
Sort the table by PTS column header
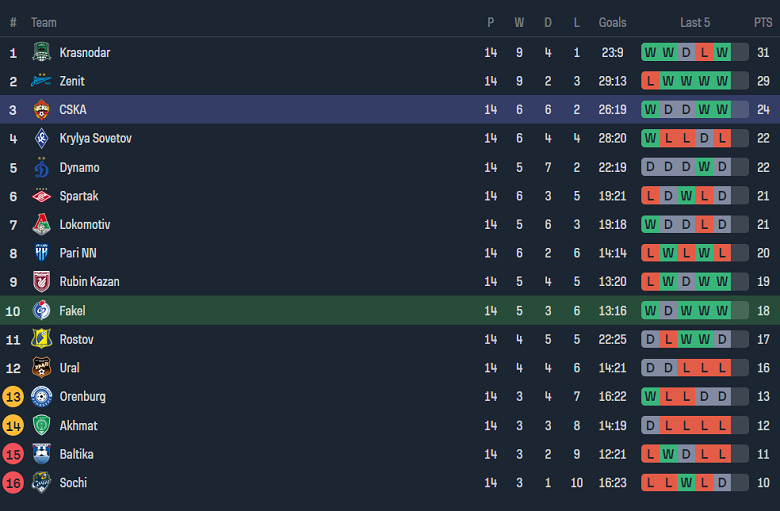coord(762,22)
